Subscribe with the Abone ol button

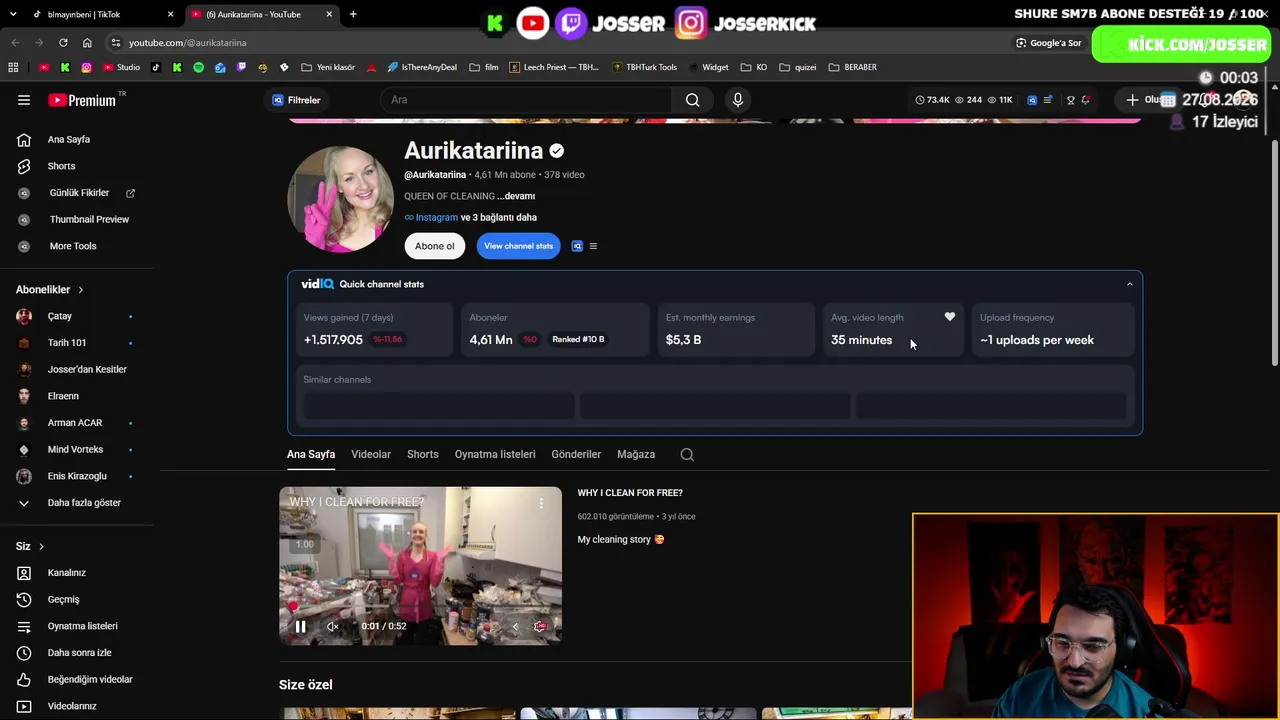coord(435,246)
